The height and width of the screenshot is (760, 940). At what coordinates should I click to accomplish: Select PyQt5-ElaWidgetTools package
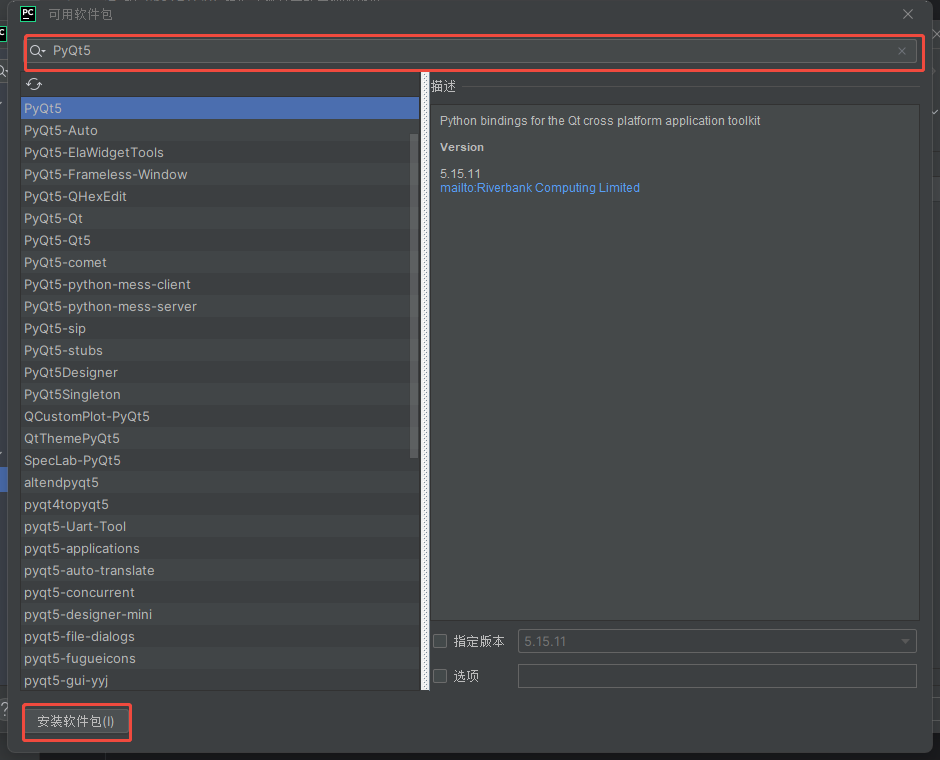[x=220, y=152]
